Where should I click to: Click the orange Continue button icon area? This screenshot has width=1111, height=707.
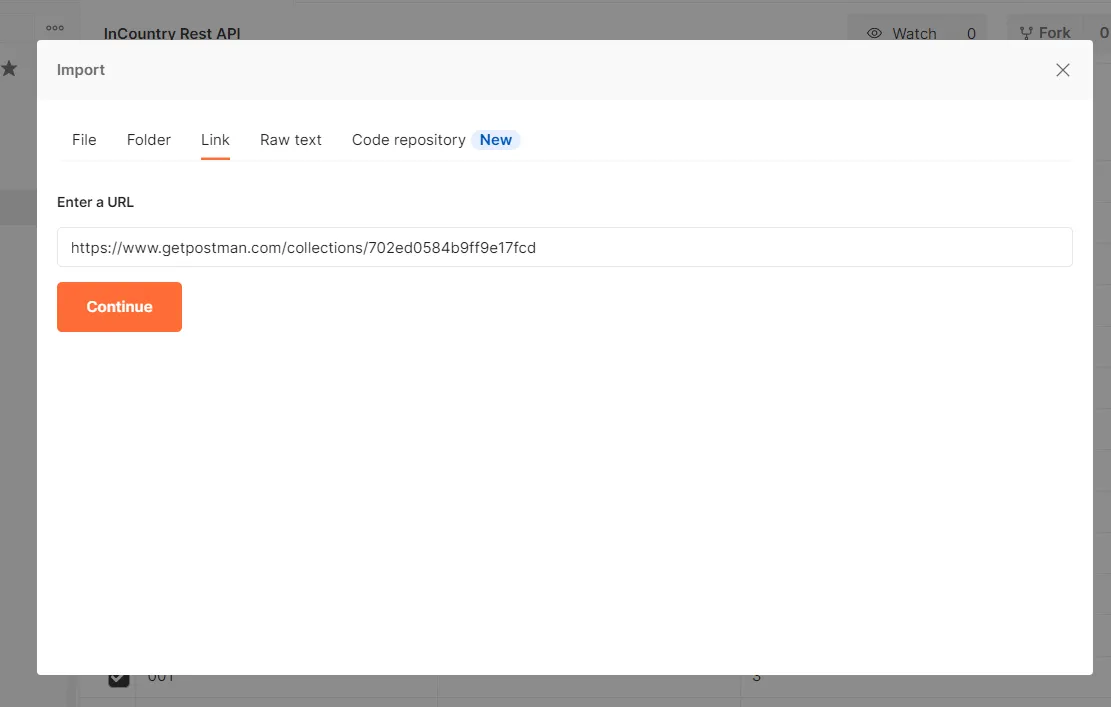tap(119, 307)
